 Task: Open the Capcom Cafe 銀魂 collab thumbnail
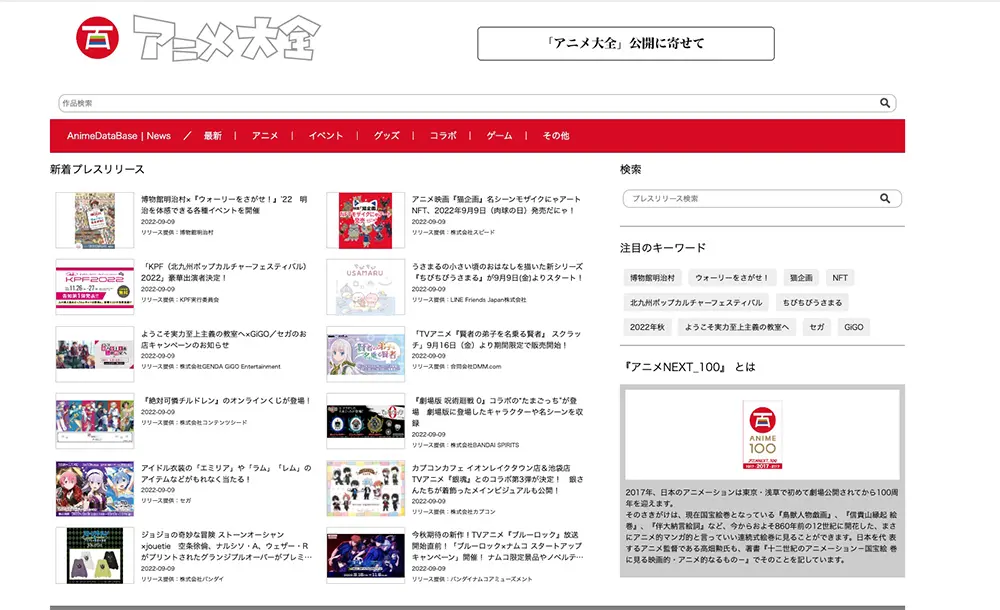[365, 488]
